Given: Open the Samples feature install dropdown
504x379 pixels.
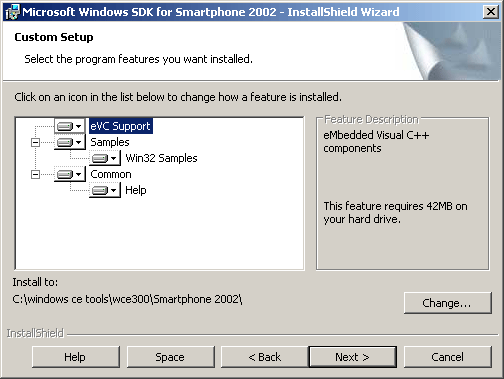Looking at the screenshot, I should pyautogui.click(x=69, y=142).
